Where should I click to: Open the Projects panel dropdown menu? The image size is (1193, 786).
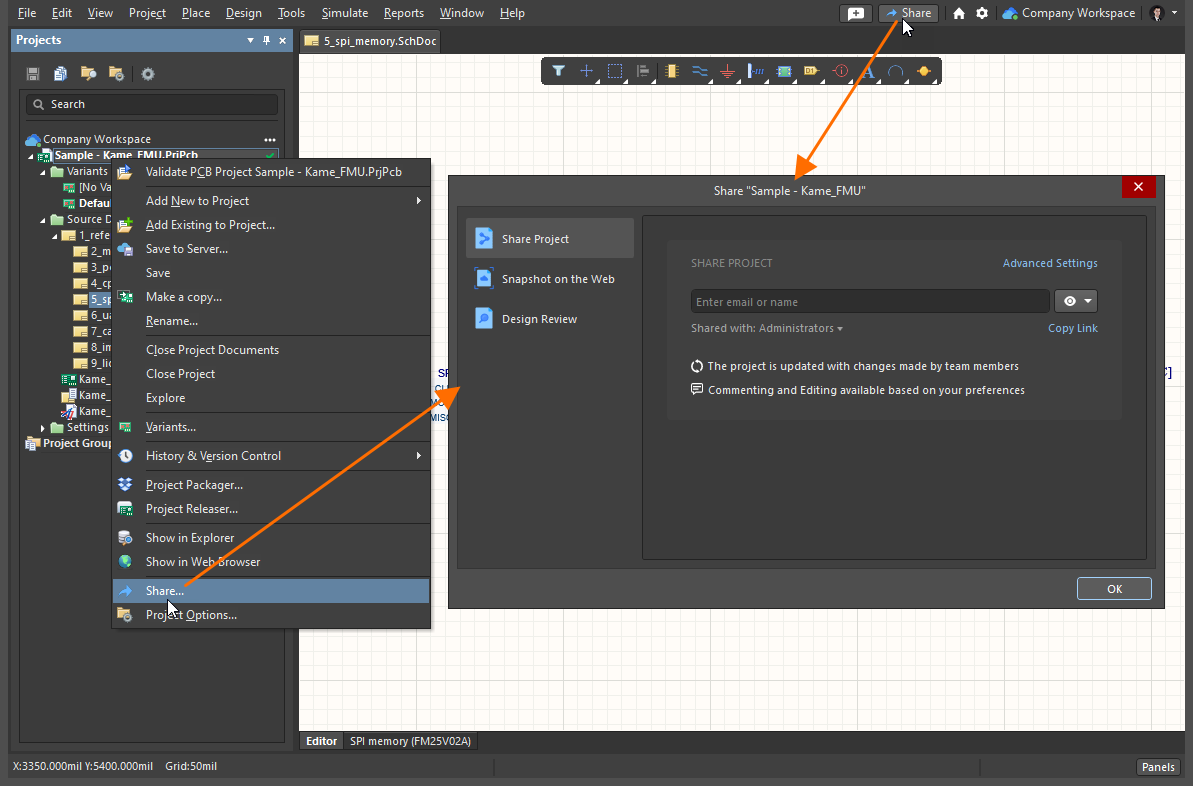pyautogui.click(x=250, y=40)
